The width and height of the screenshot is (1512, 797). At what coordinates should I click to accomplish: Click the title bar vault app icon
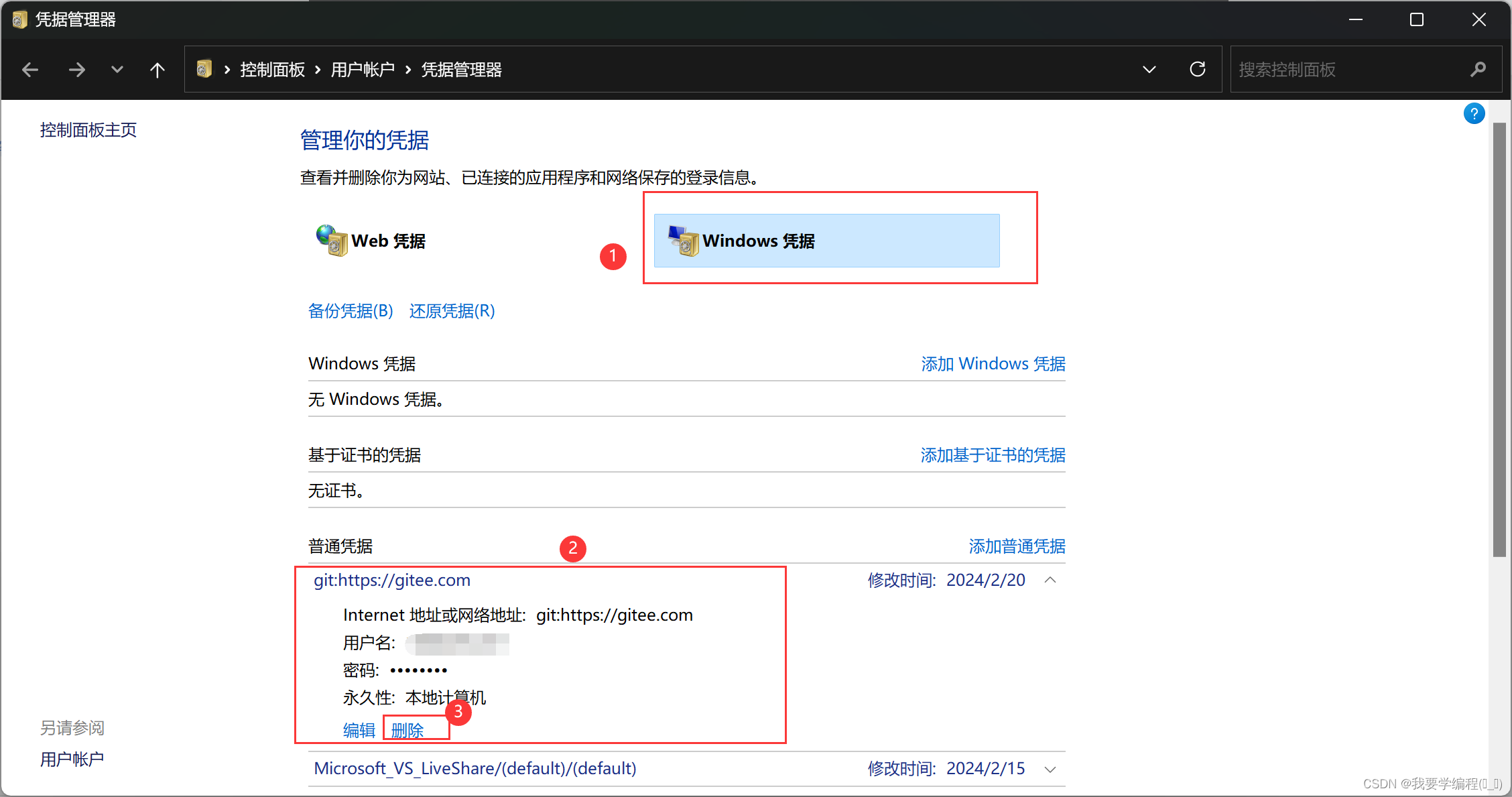click(x=19, y=19)
